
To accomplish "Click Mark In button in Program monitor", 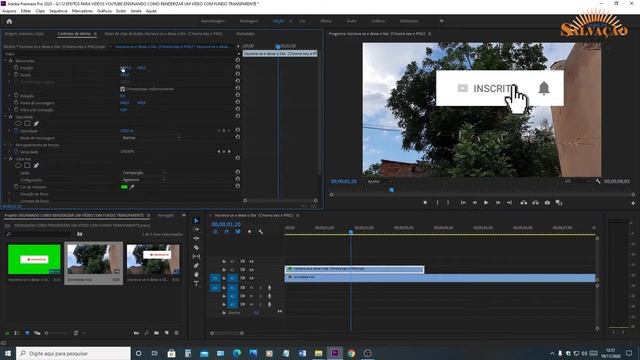I will [437, 202].
